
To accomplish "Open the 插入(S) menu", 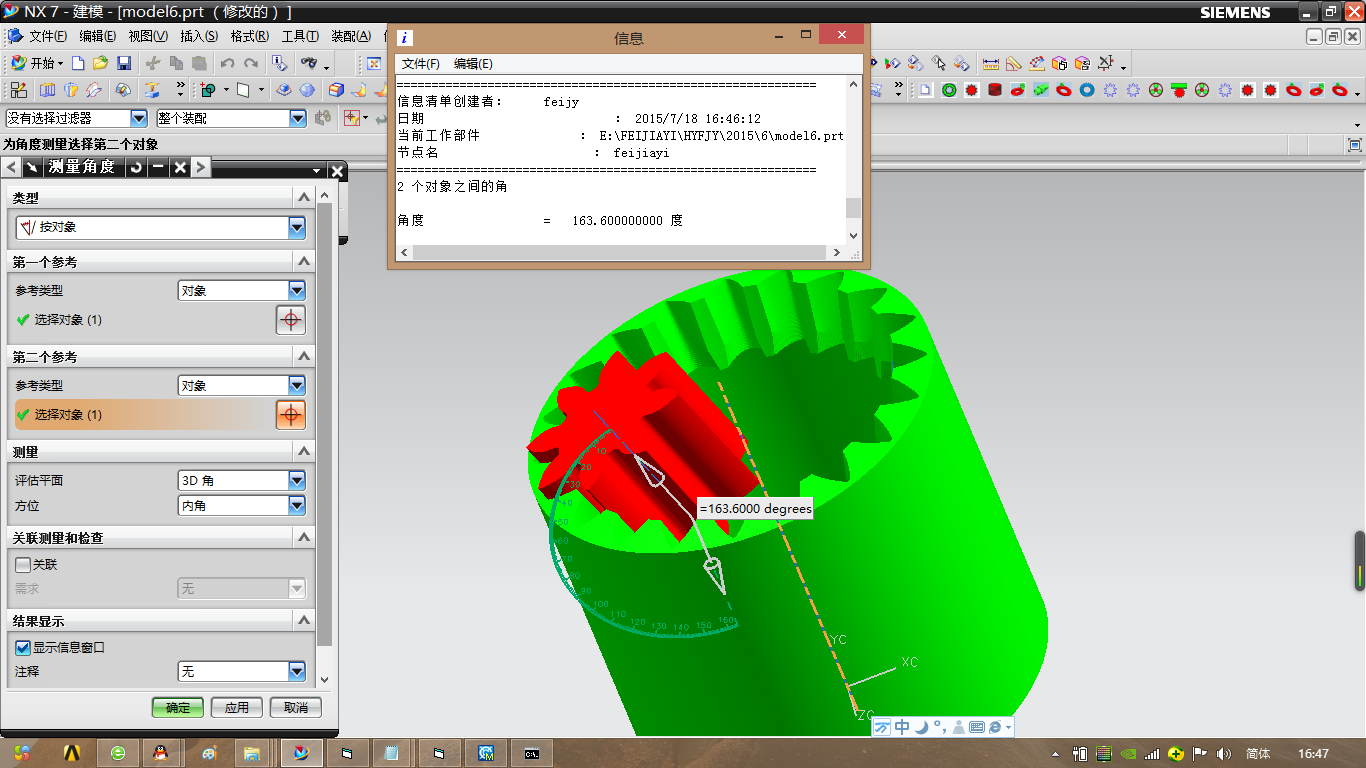I will pyautogui.click(x=199, y=36).
